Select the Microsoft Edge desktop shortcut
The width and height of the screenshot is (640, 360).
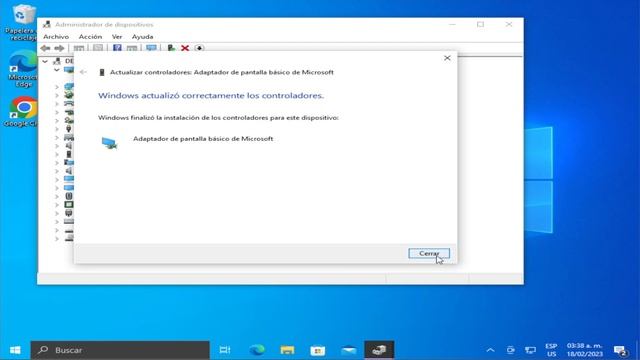pyautogui.click(x=23, y=69)
